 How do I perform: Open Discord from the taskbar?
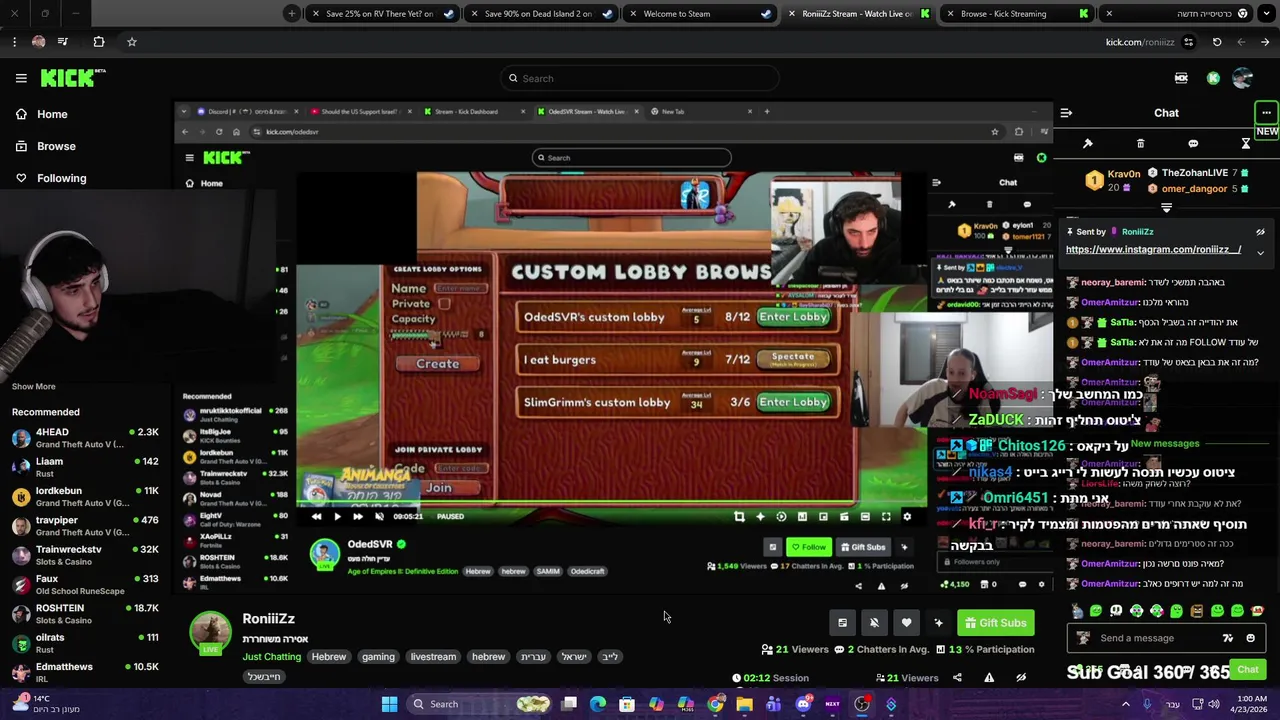803,704
